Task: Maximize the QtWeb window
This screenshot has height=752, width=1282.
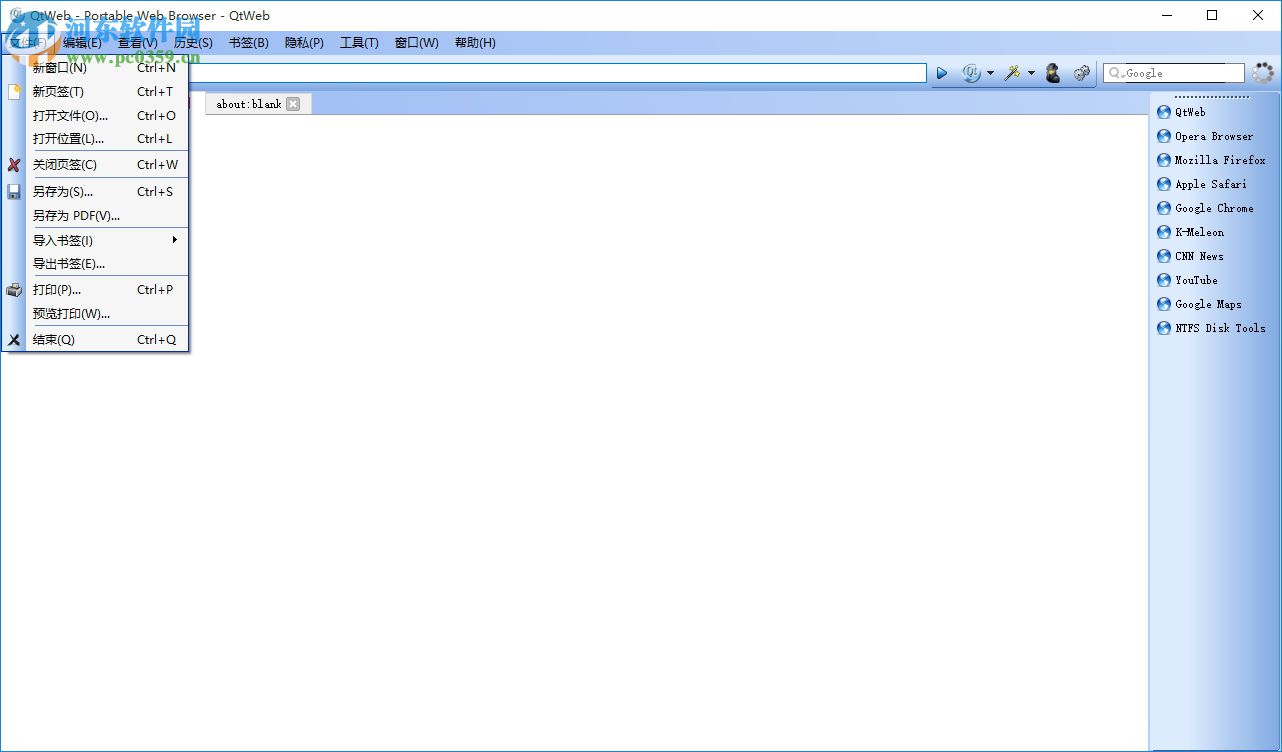Action: coord(1212,15)
